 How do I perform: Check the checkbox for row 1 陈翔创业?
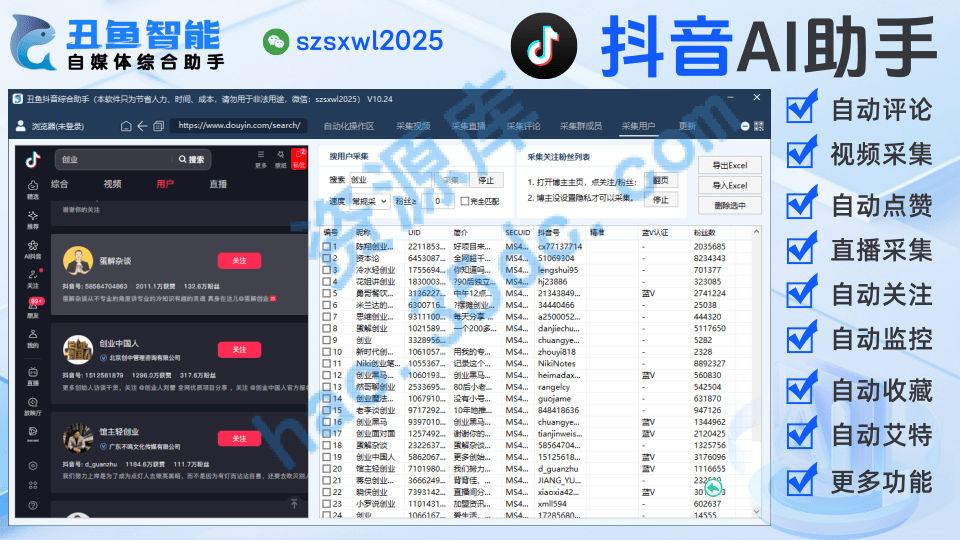(x=326, y=247)
